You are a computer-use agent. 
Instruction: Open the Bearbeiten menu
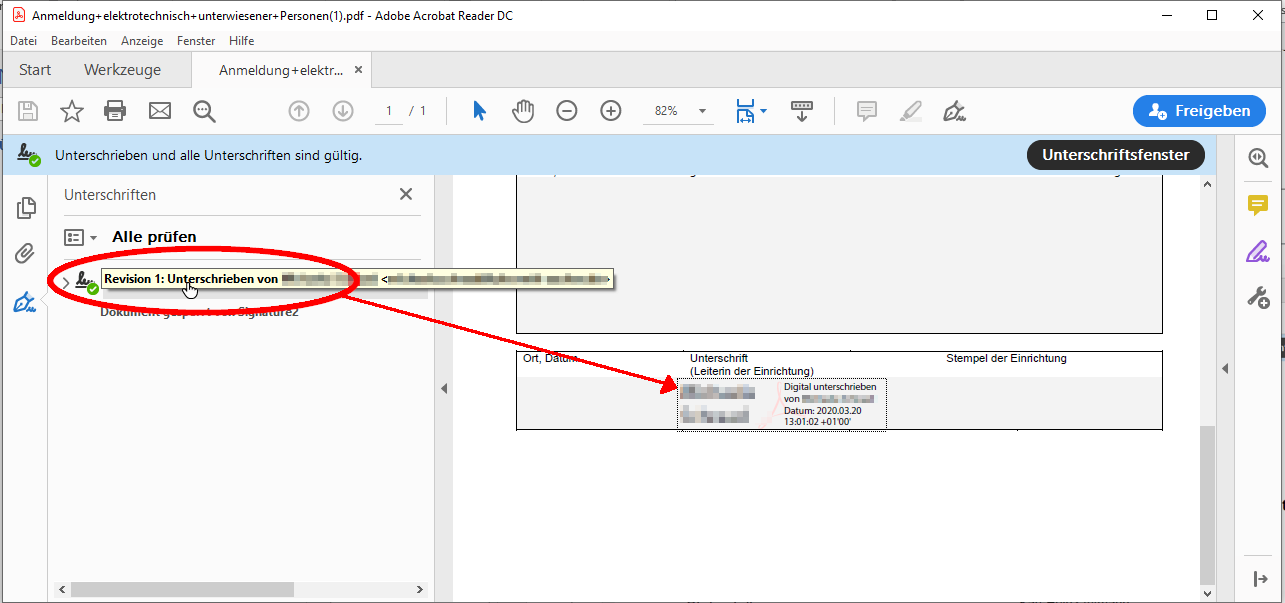click(79, 41)
